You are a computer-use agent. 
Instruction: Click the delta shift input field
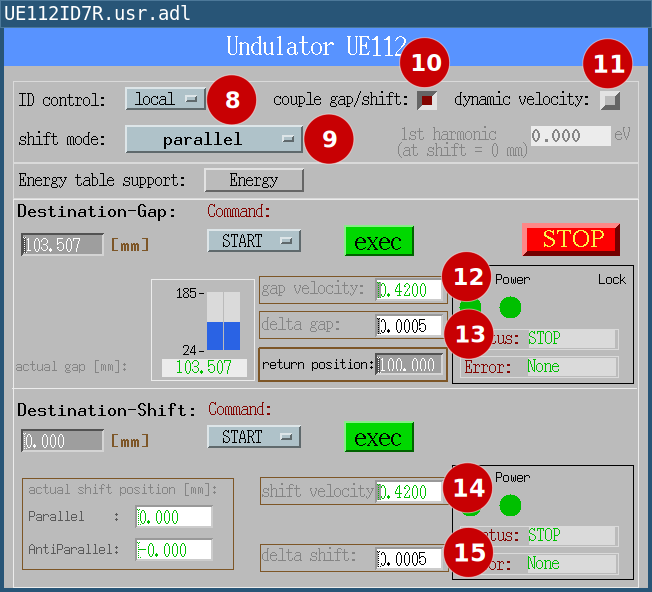[409, 559]
